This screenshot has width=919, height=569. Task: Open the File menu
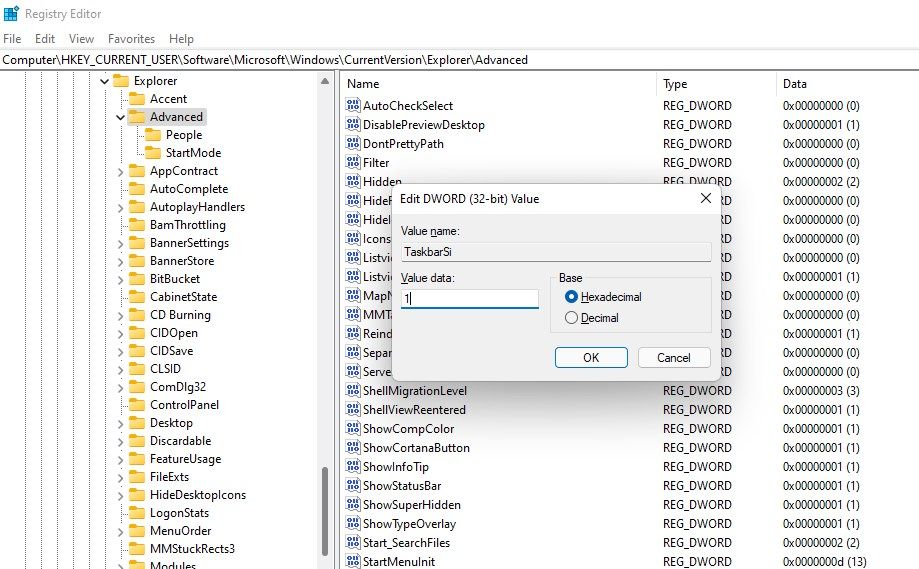tap(12, 39)
